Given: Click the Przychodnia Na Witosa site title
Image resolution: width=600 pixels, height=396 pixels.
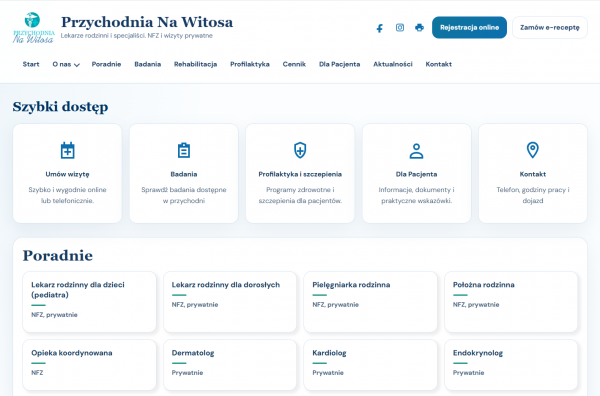Looking at the screenshot, I should pyautogui.click(x=147, y=22).
